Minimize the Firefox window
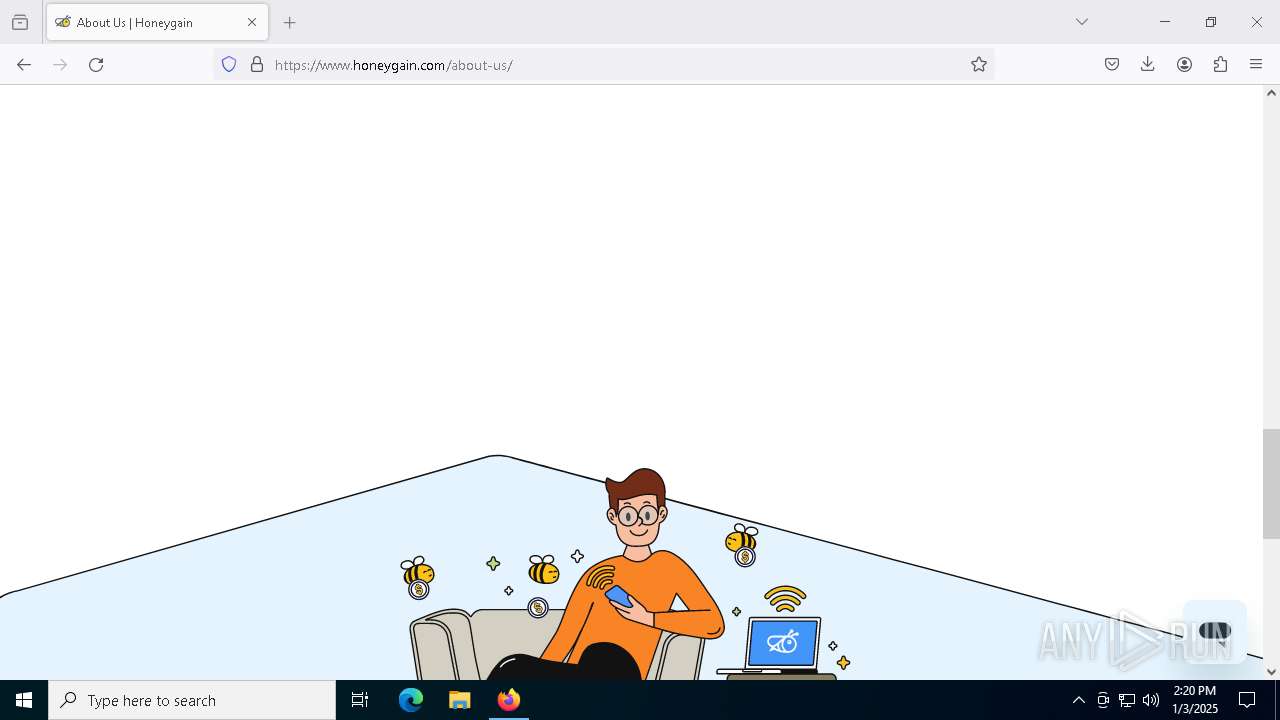 (1164, 22)
